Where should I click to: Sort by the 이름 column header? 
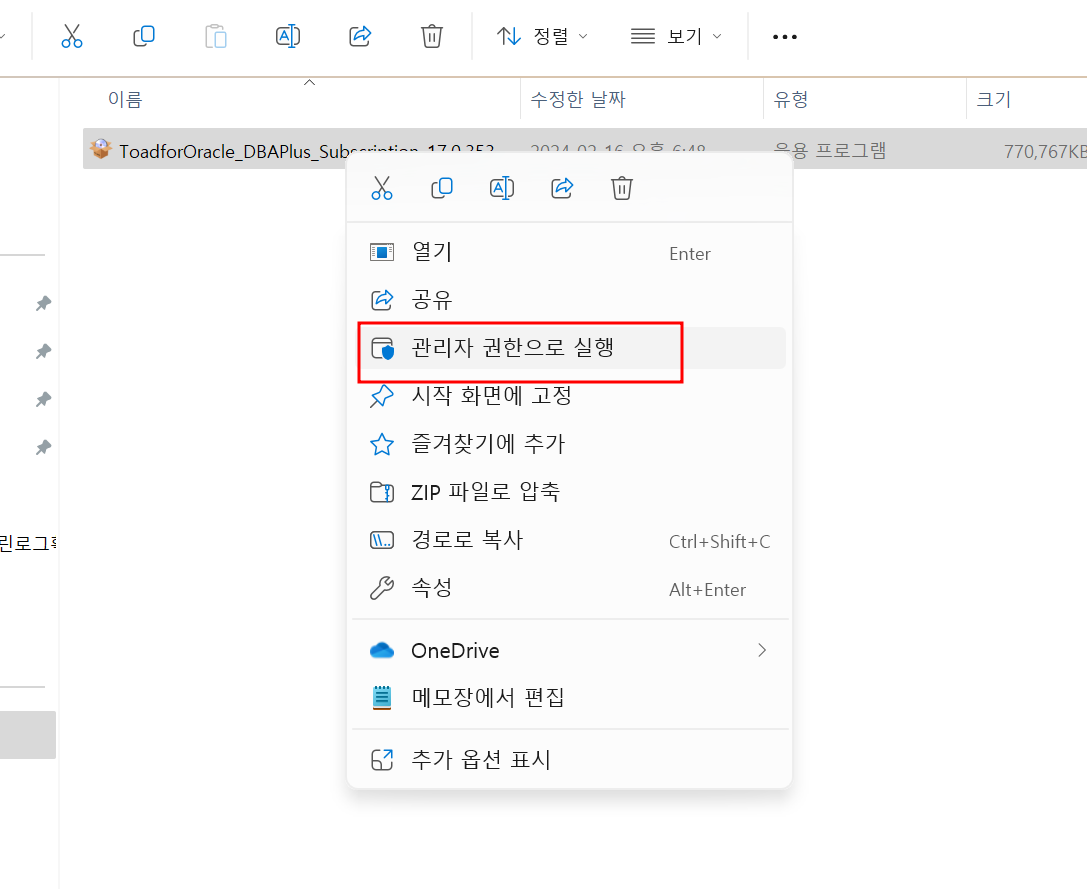(125, 100)
